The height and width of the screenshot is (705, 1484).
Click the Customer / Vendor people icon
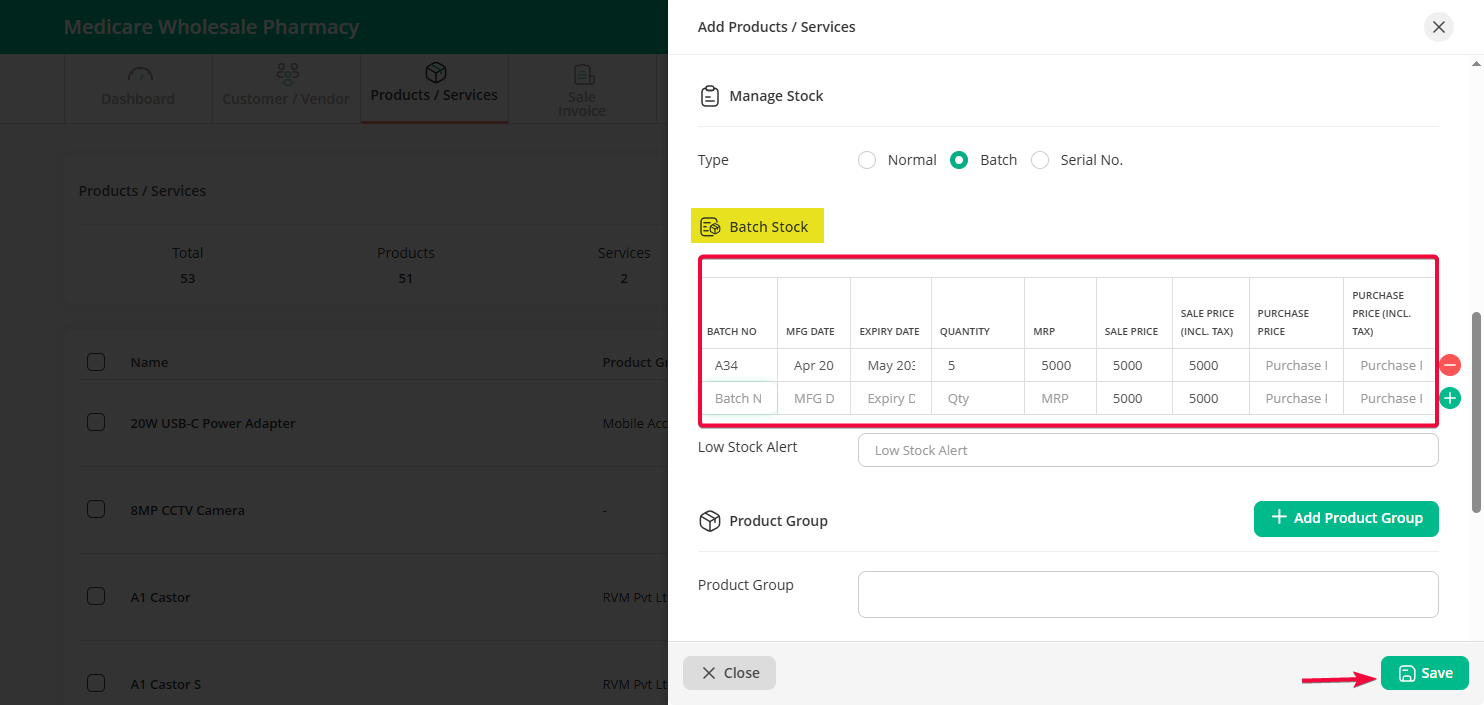point(287,75)
